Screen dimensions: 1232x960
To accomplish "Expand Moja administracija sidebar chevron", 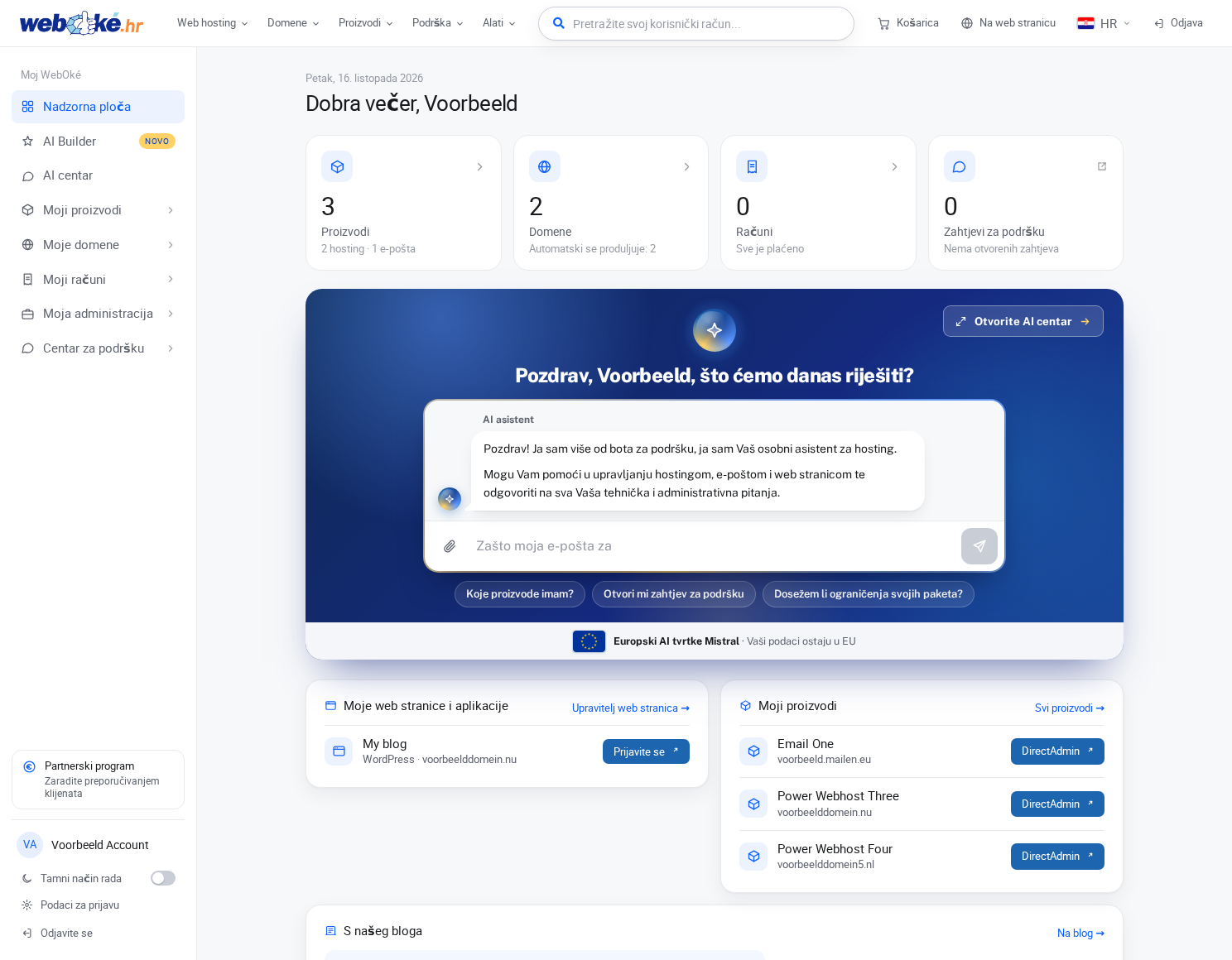I will coord(171,314).
